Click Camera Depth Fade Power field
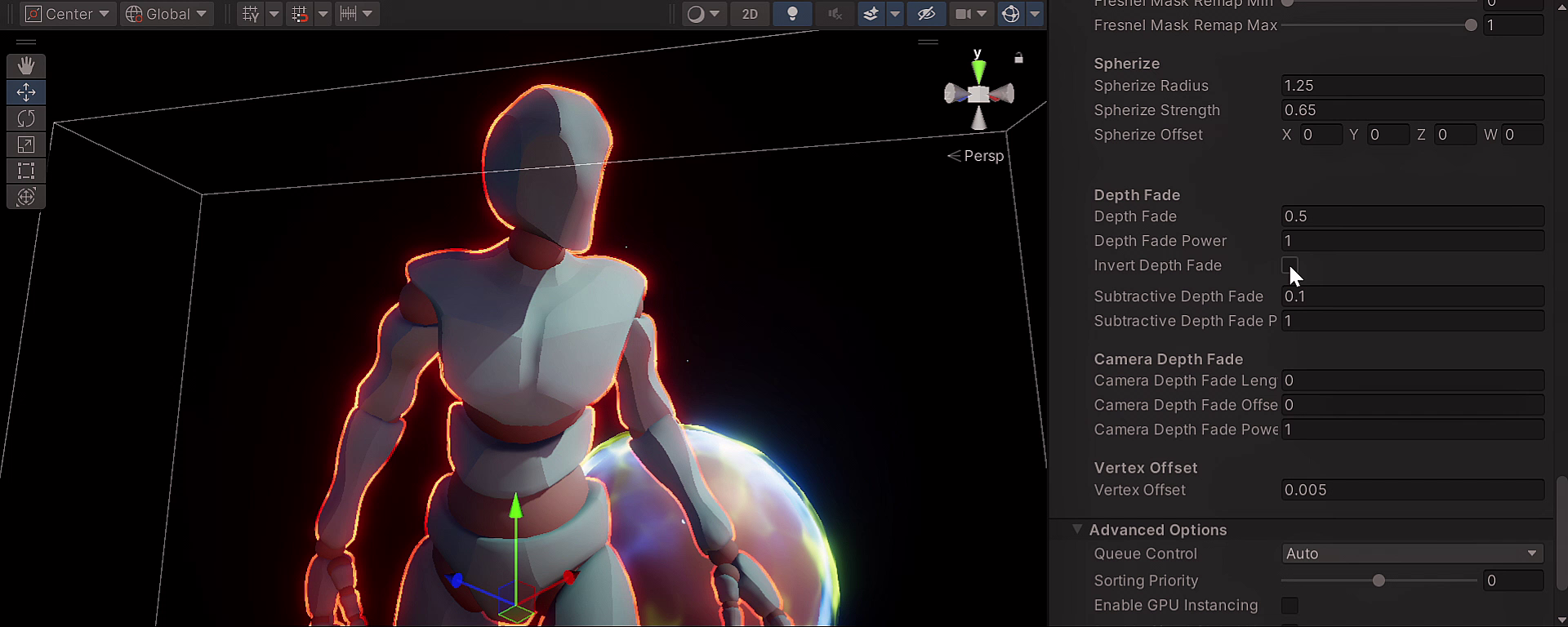1568x627 pixels. pos(1412,429)
